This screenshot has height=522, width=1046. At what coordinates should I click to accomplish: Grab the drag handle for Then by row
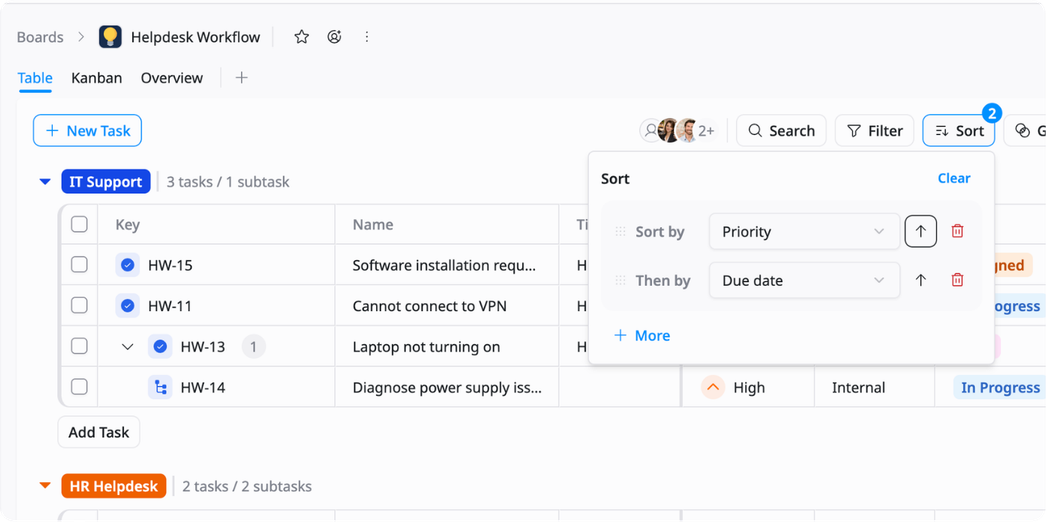620,281
